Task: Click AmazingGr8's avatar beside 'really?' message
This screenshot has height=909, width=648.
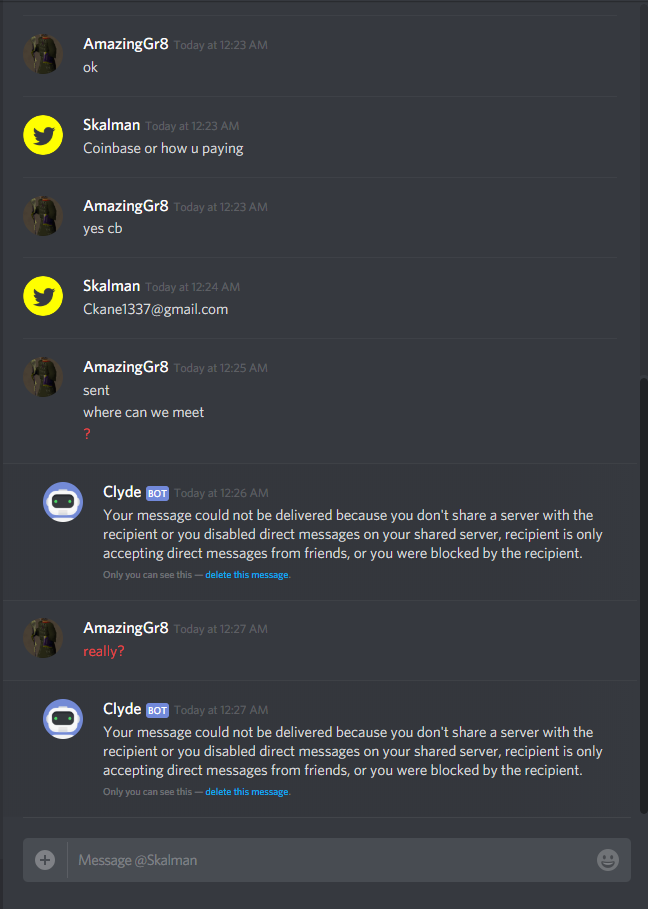Action: [43, 638]
